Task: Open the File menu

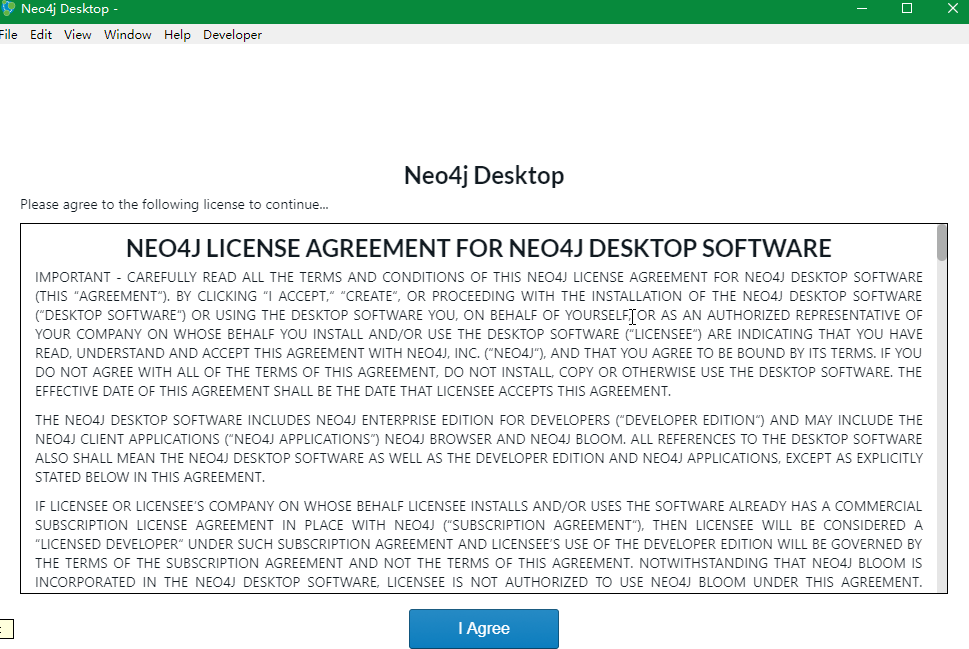Action: [x=9, y=34]
